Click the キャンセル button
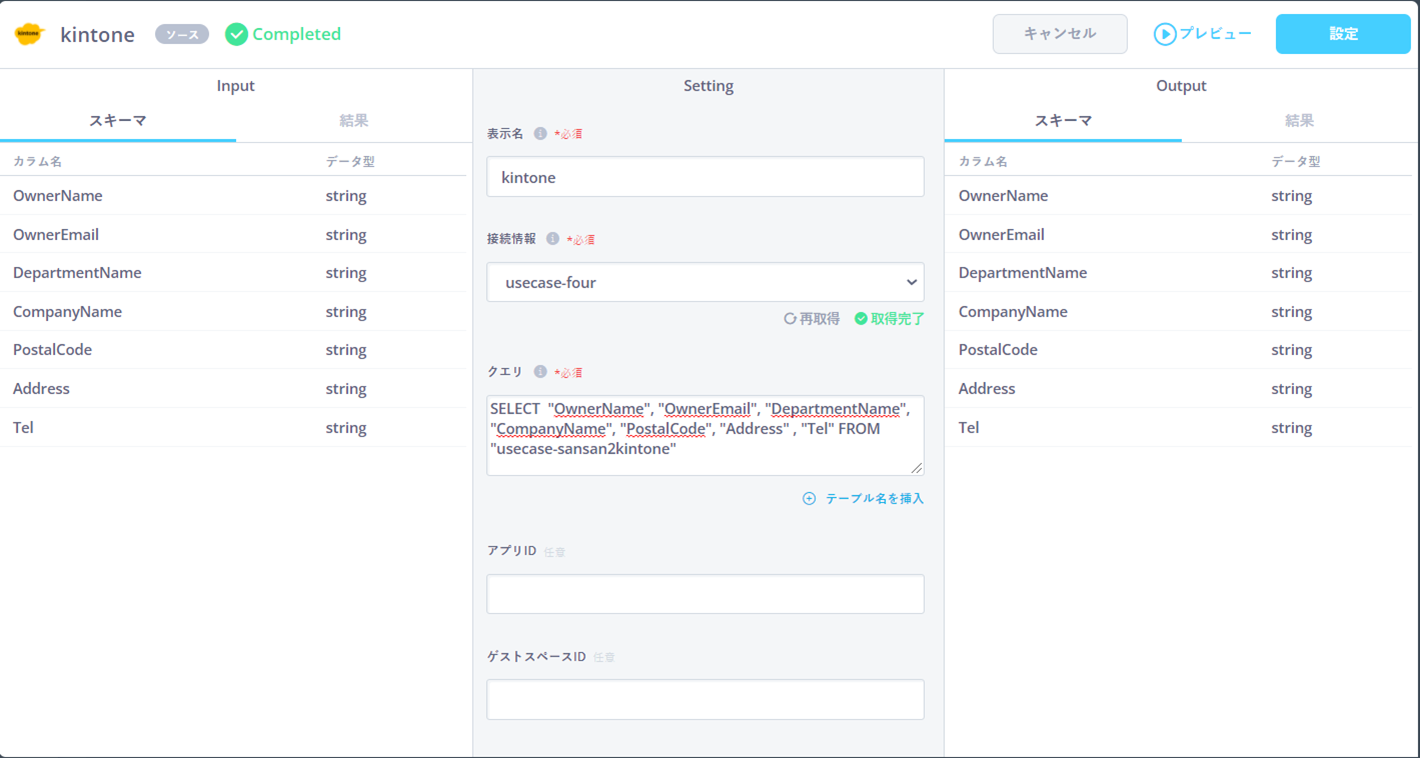The width and height of the screenshot is (1420, 758). (1060, 34)
